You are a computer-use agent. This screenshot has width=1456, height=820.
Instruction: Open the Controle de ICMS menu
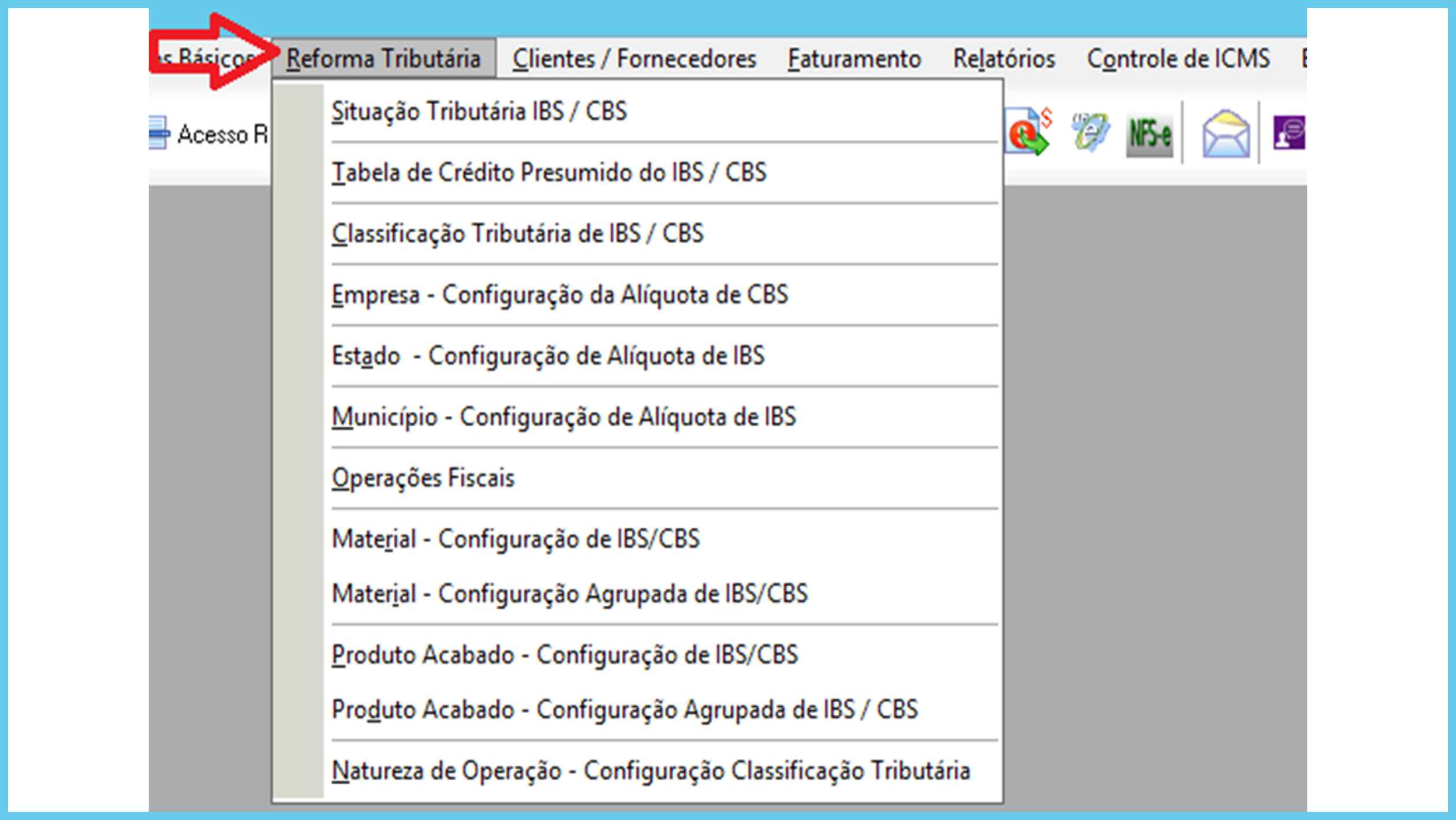click(x=1178, y=59)
